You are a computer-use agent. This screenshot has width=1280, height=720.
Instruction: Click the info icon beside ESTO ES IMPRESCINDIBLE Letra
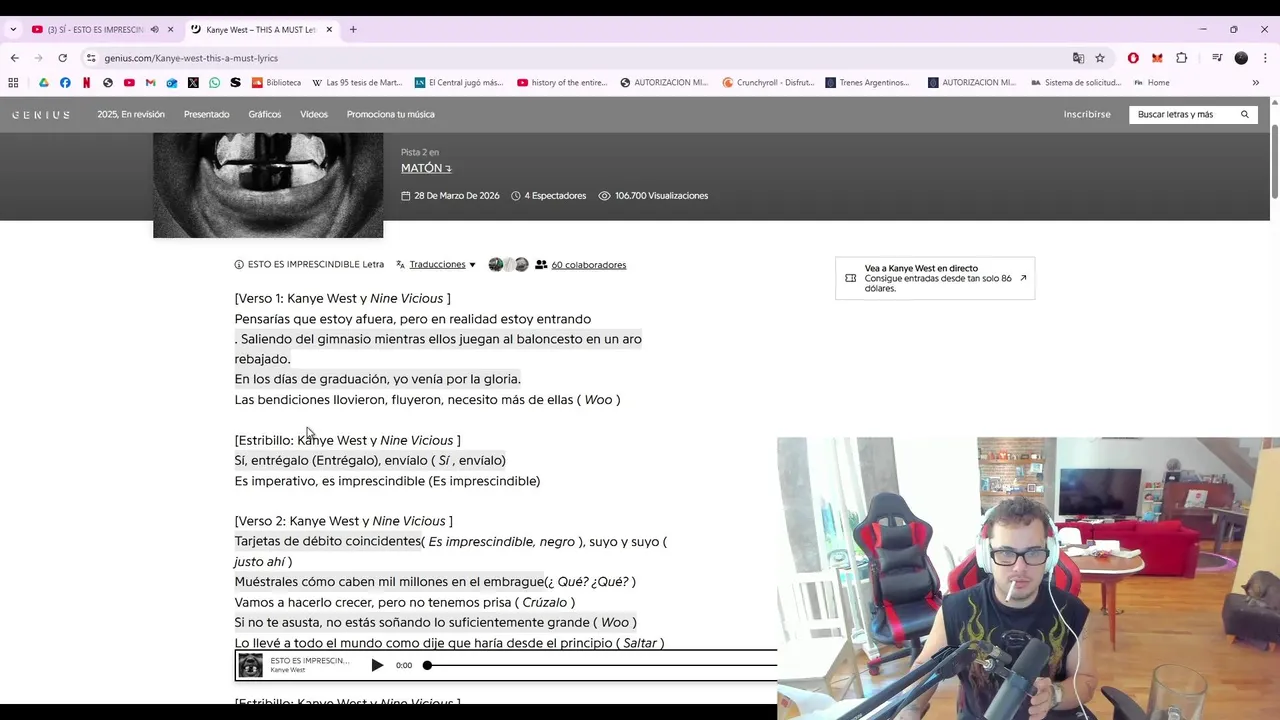[239, 265]
